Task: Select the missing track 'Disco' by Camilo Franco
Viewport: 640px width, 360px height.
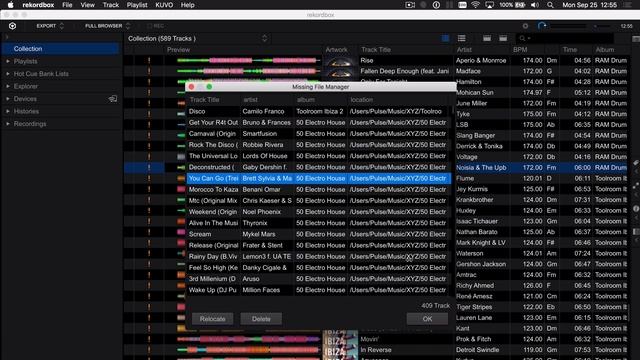Action: point(319,111)
